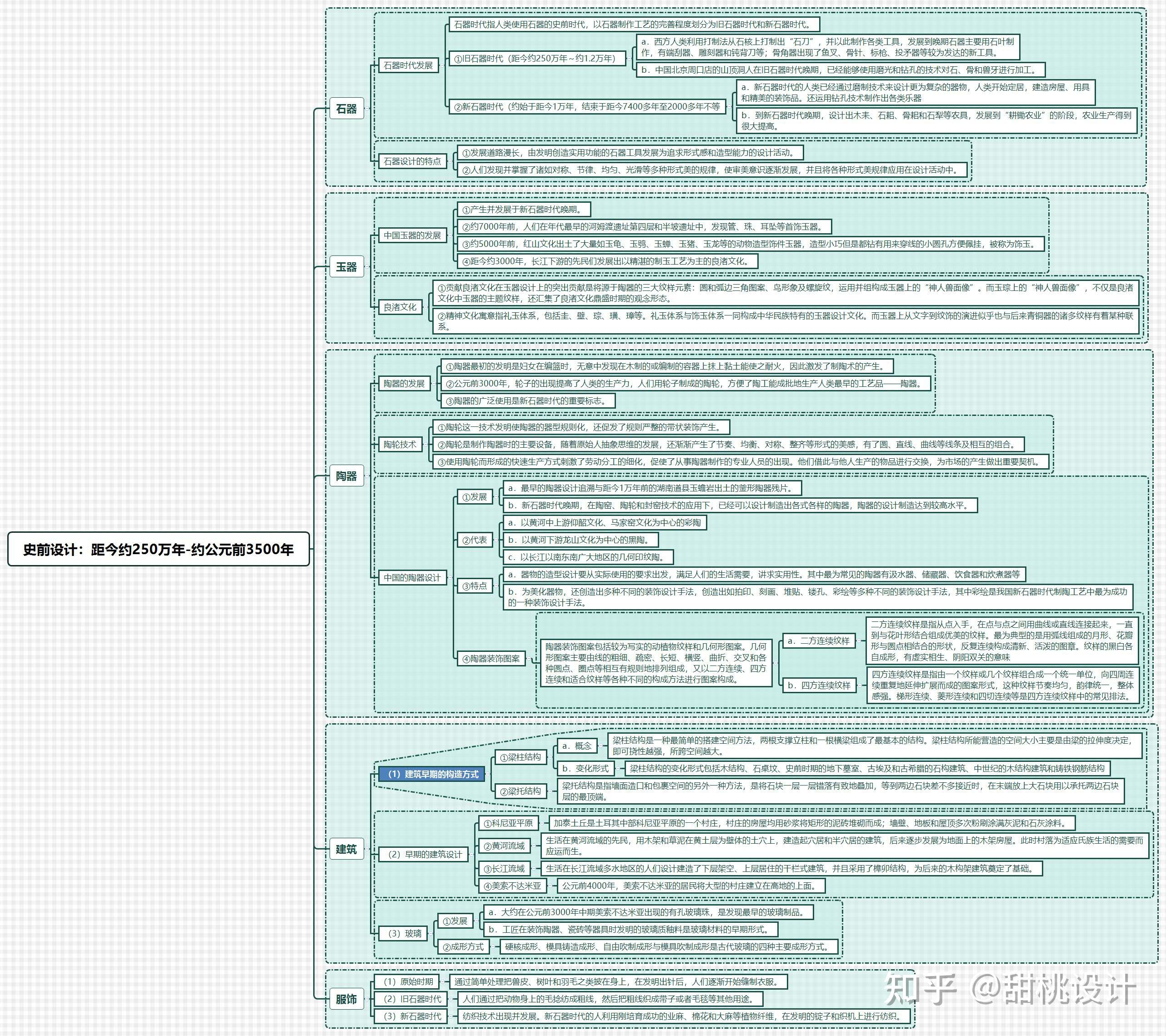
Task: Click the 良渚文化 node
Action: [x=400, y=307]
